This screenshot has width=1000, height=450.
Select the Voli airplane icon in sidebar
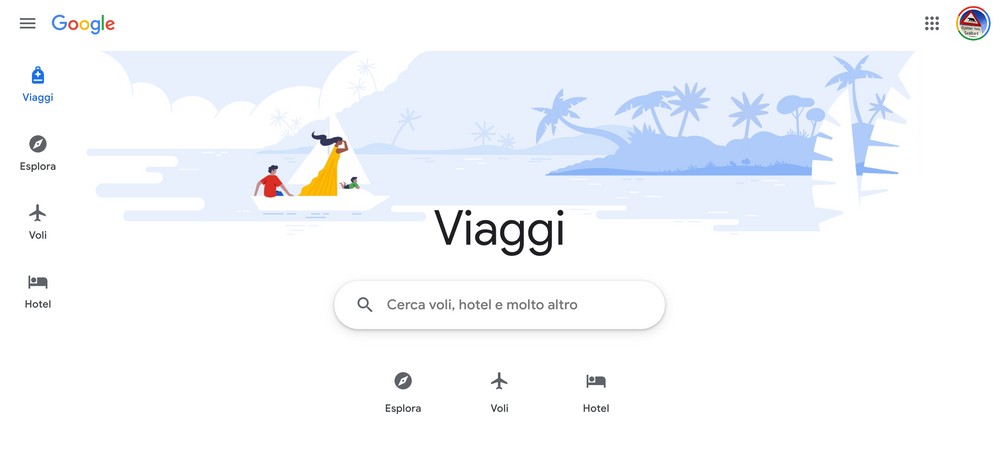click(38, 213)
